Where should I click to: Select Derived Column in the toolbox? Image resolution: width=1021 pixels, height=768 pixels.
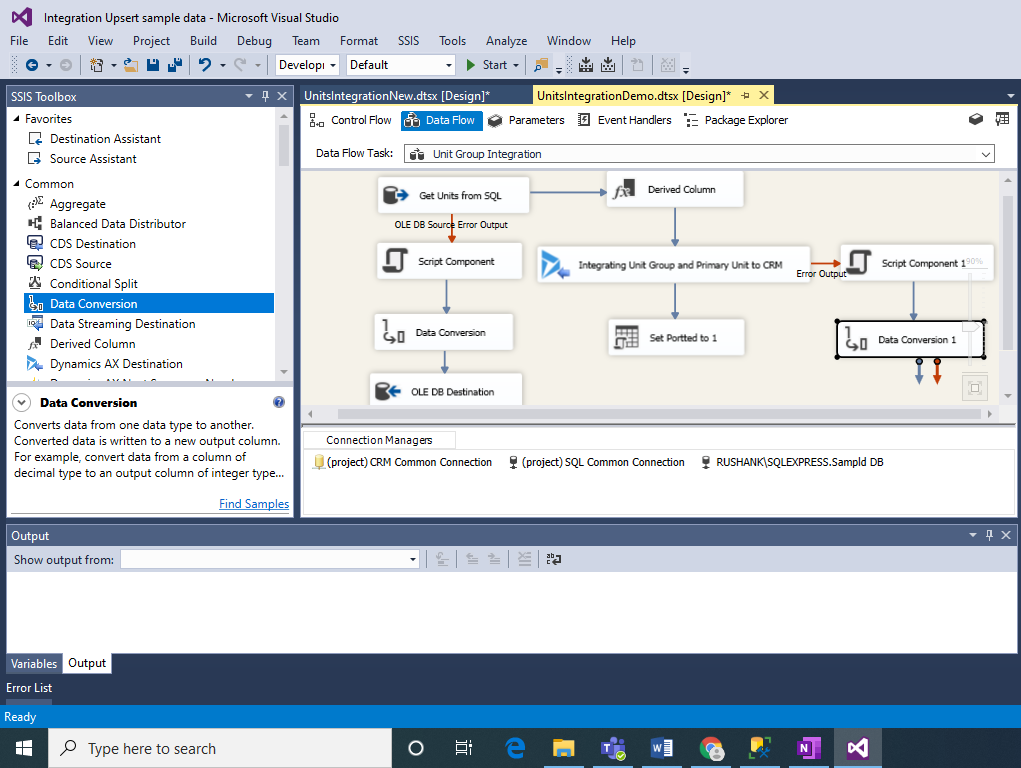tap(92, 344)
